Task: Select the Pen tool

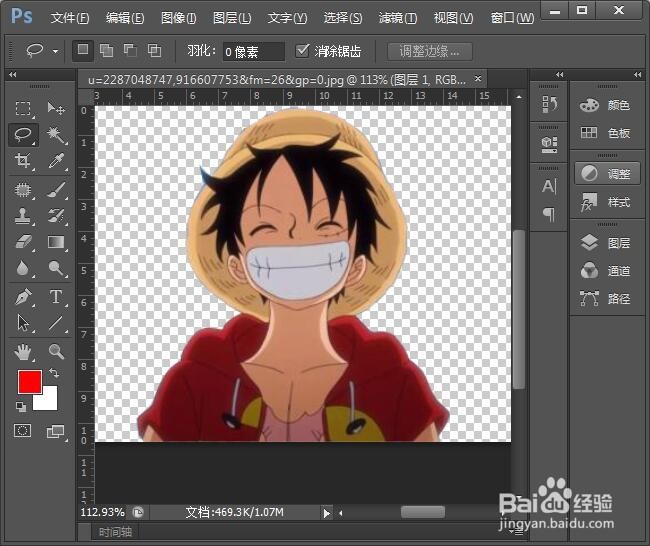Action: 23,297
